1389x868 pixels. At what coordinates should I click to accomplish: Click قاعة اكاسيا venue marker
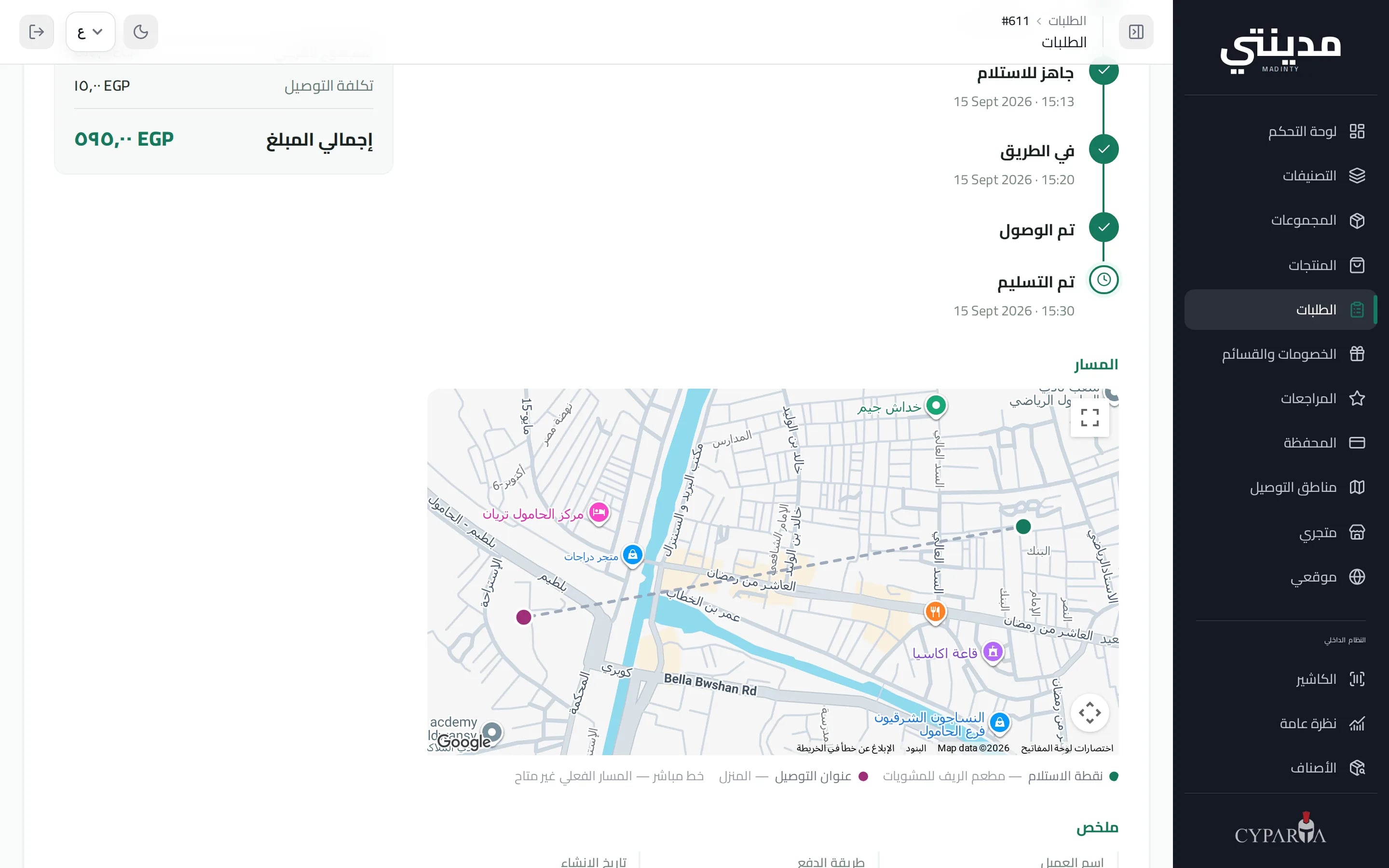tap(993, 652)
